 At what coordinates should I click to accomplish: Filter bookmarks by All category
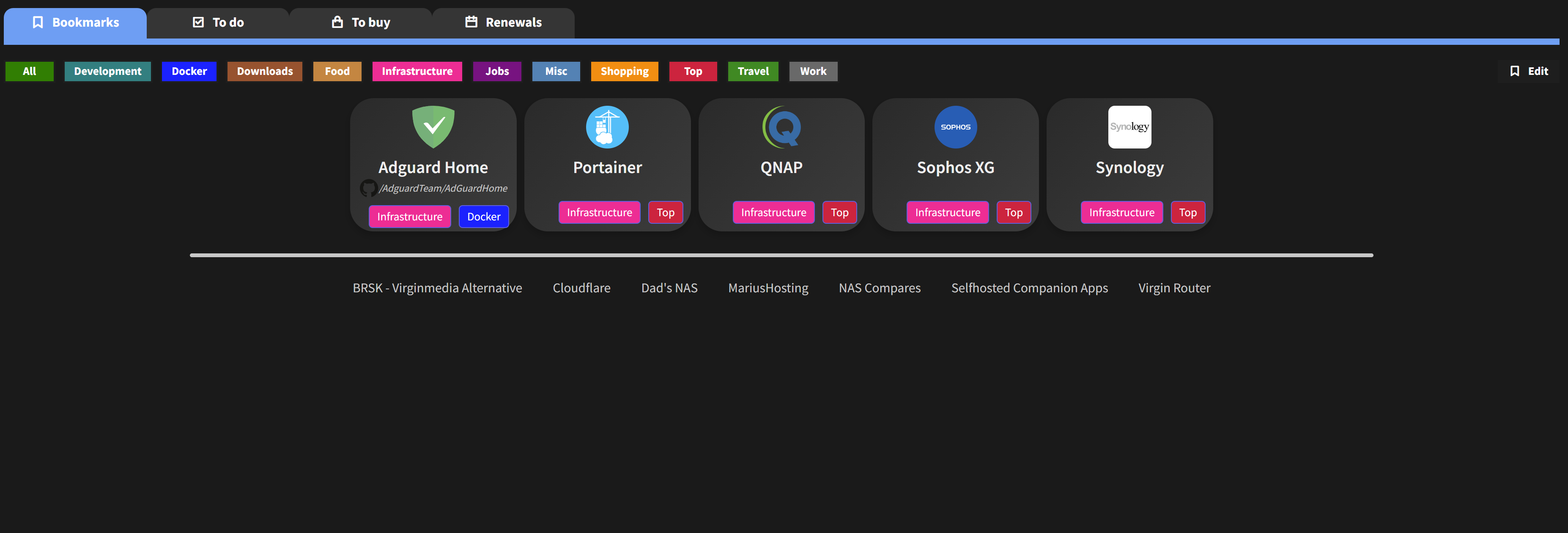(29, 71)
